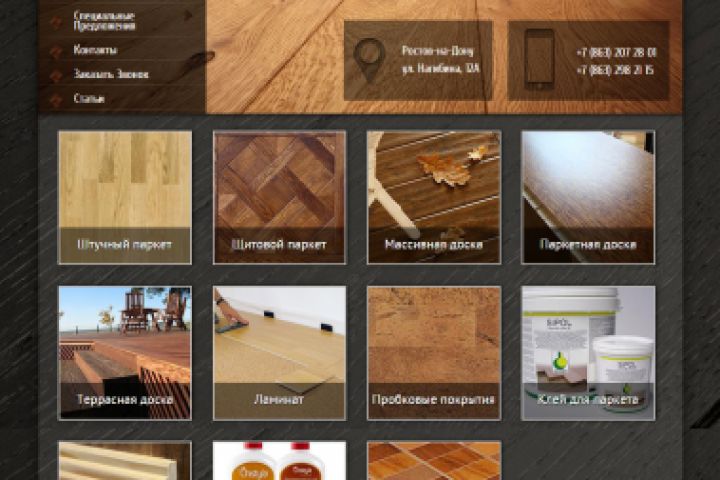
Task: Open the Ламинат category tile
Action: [x=279, y=353]
